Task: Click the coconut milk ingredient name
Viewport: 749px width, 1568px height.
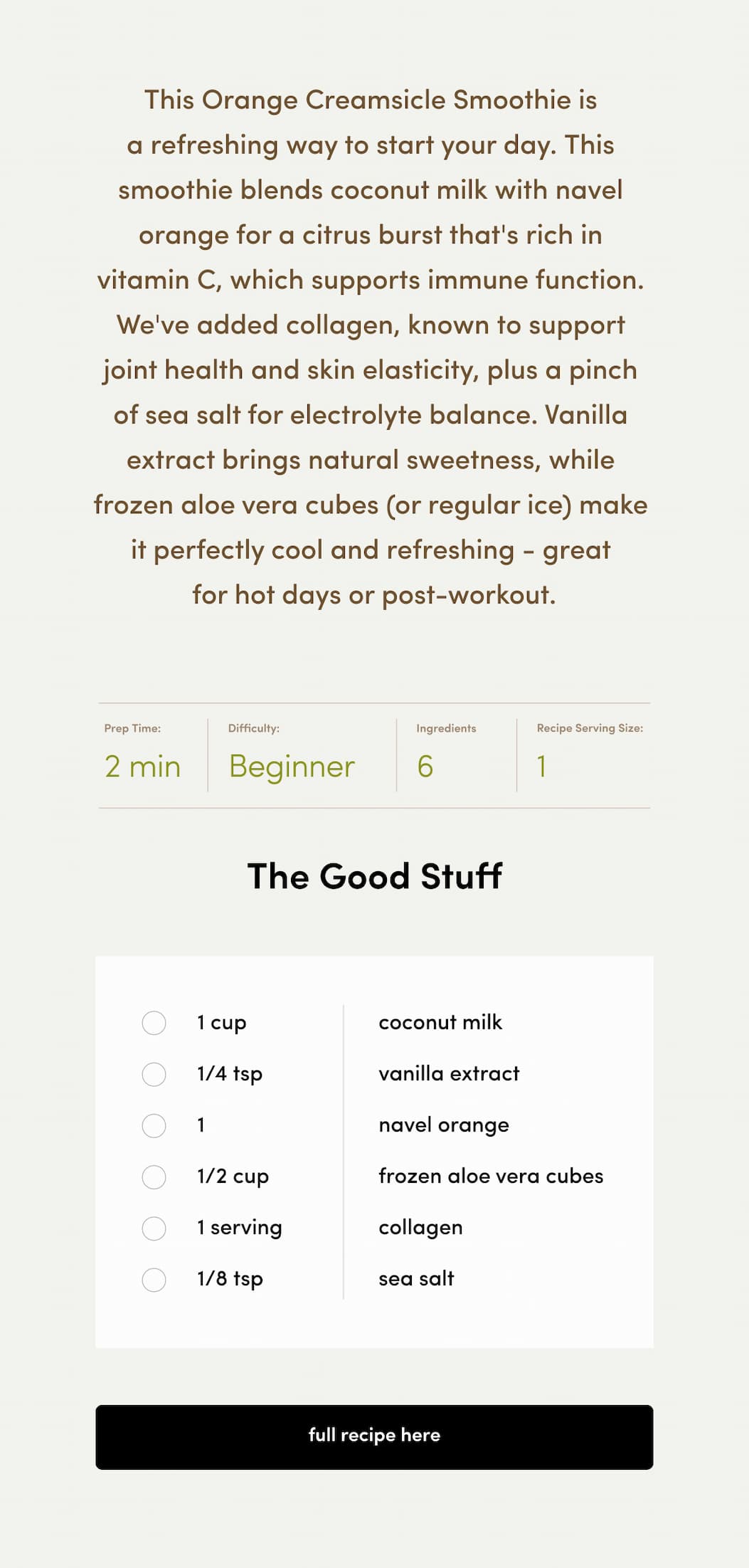Action: point(440,1022)
